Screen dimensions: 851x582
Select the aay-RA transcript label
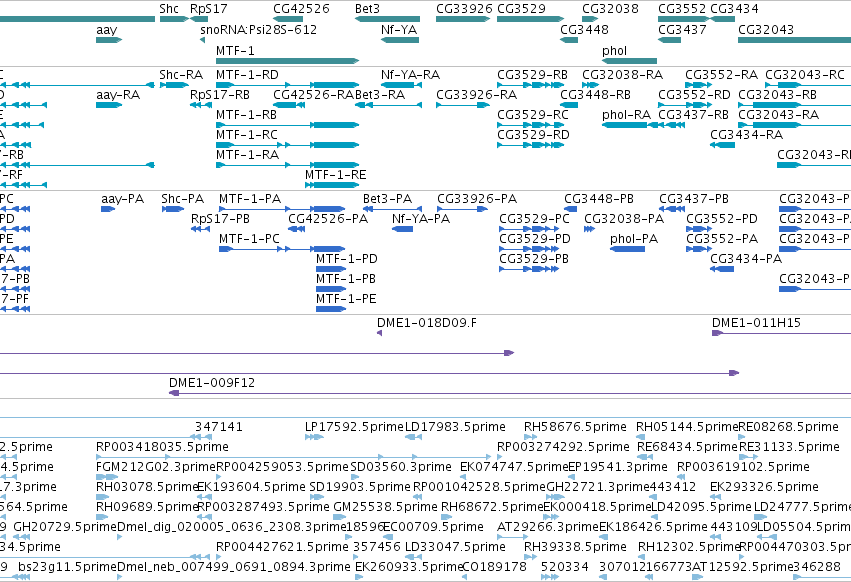click(118, 94)
